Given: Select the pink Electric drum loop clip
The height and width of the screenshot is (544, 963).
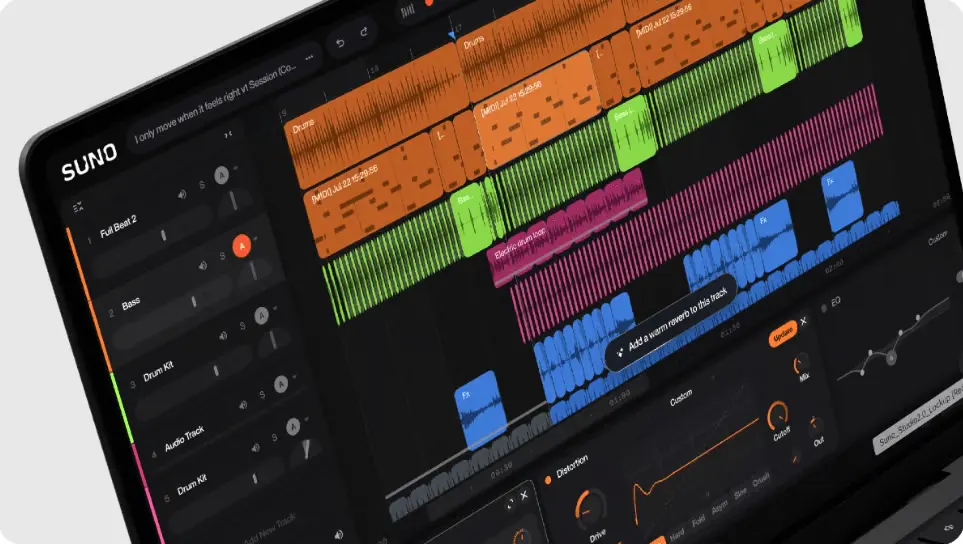Looking at the screenshot, I should click(569, 227).
